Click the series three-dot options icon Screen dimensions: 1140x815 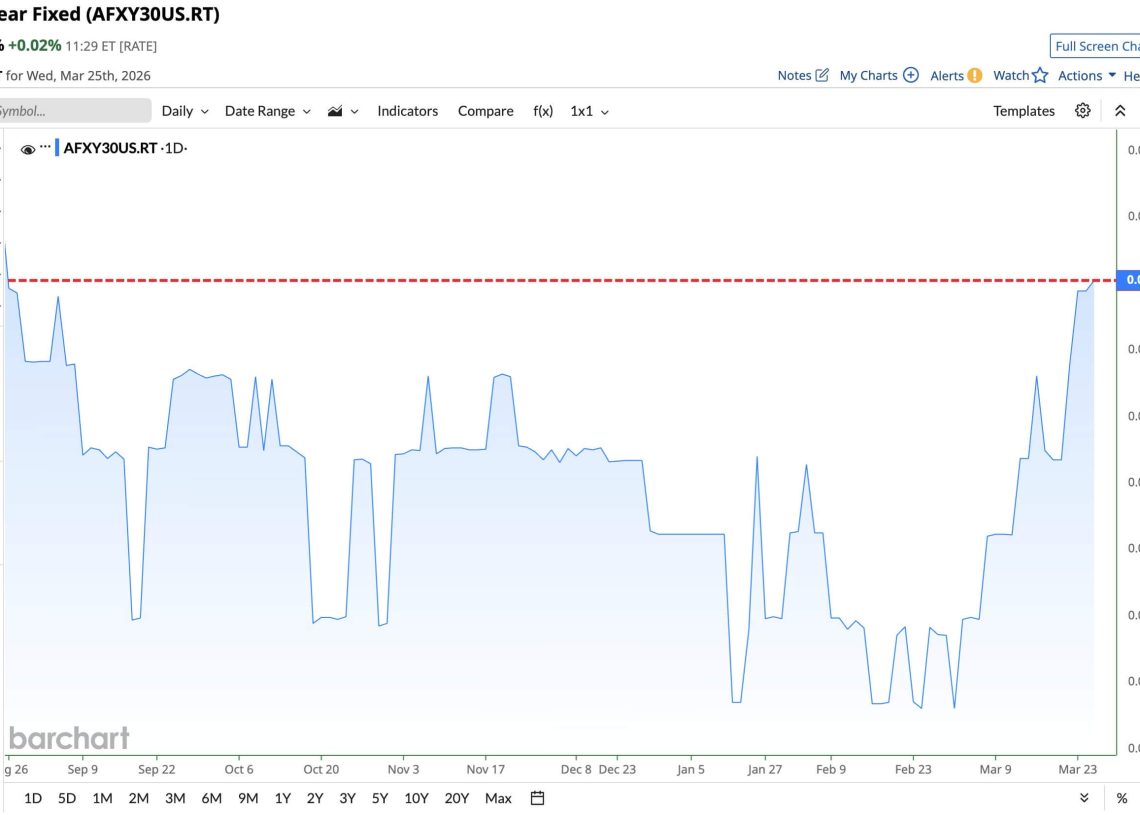[45, 148]
